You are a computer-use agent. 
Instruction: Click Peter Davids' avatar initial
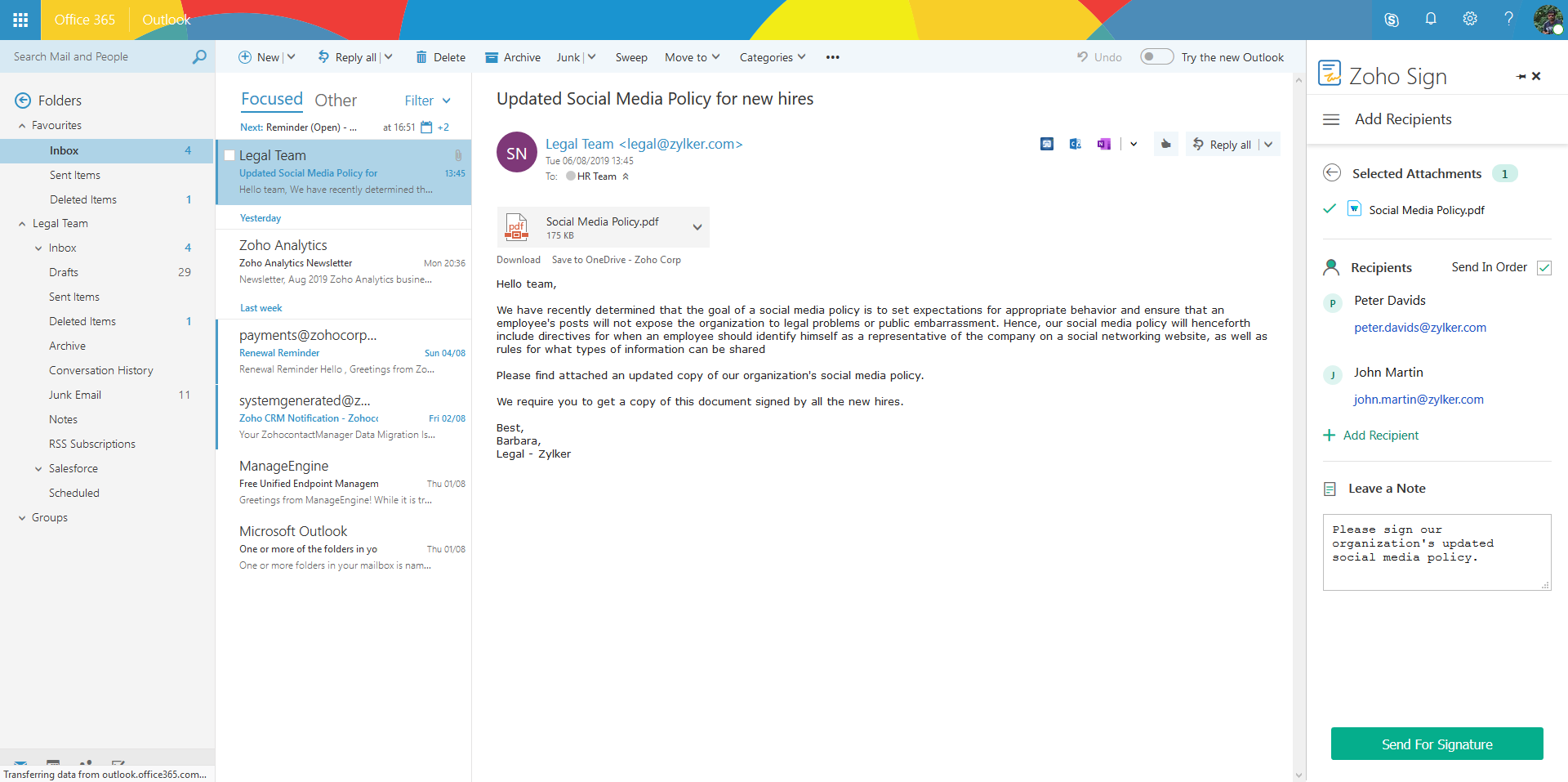point(1333,303)
